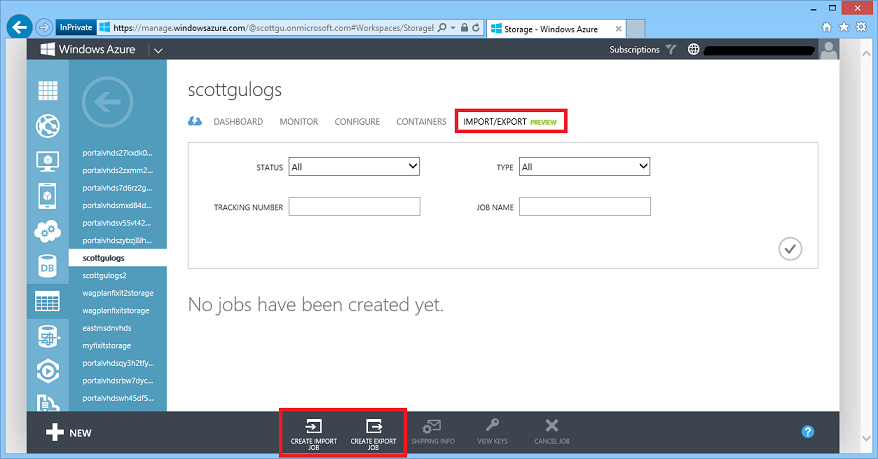Open Media Services play icon in sidebar
The image size is (878, 459).
pyautogui.click(x=48, y=371)
